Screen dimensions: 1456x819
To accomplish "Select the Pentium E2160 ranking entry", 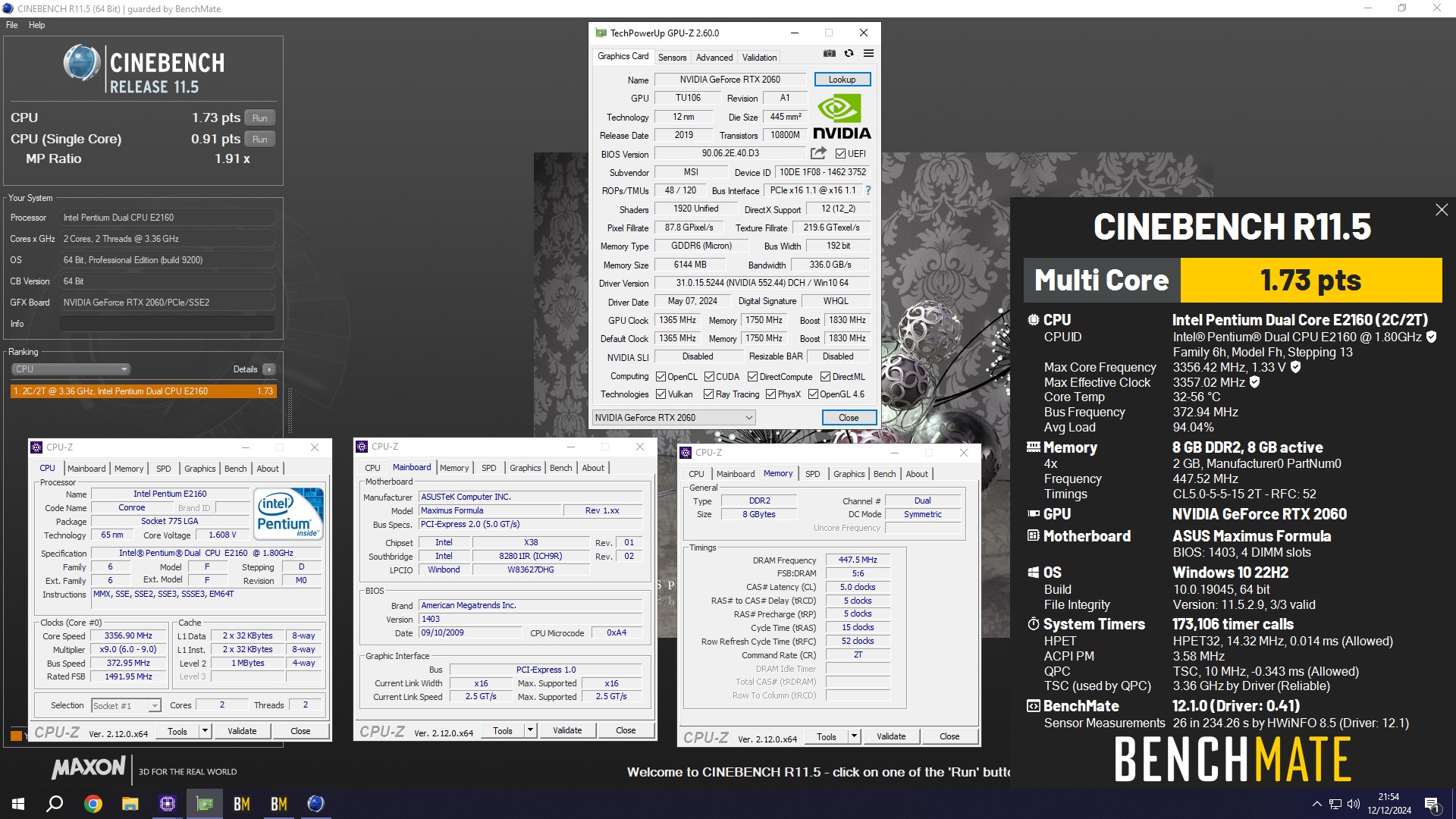I will pyautogui.click(x=143, y=391).
